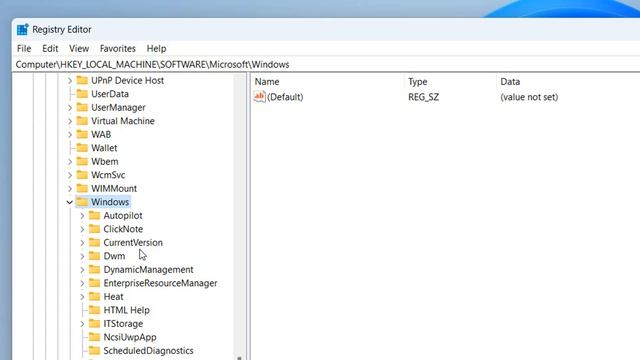Open the Edit menu
The width and height of the screenshot is (640, 360).
pyautogui.click(x=50, y=49)
